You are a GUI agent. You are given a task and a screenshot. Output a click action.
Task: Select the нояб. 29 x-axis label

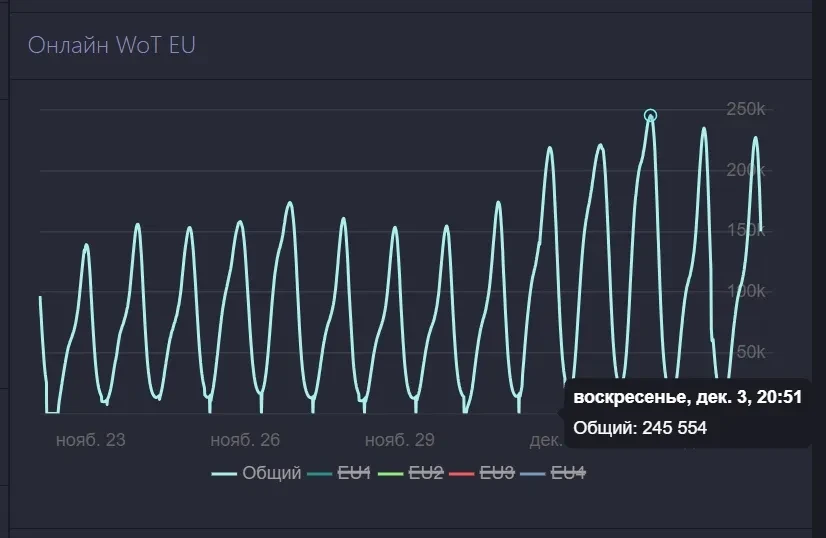(399, 439)
